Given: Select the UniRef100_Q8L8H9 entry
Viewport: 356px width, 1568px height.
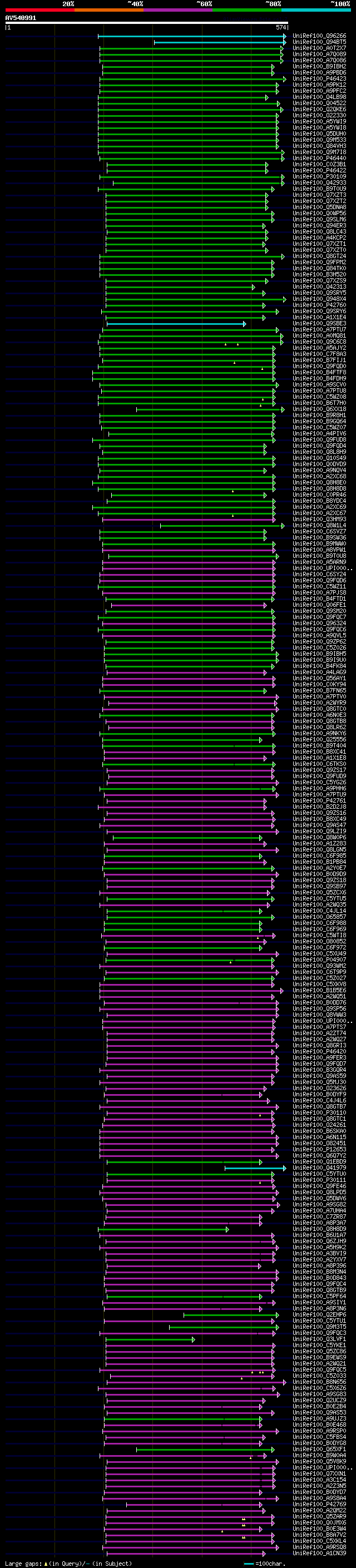Looking at the screenshot, I should pos(319,453).
